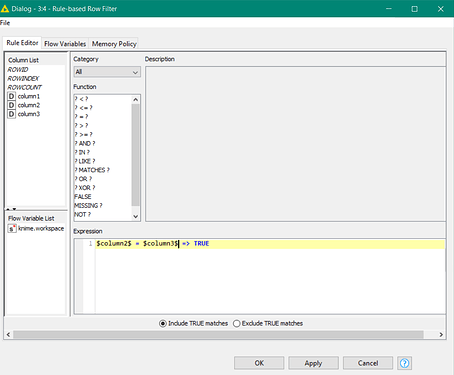The image size is (454, 375).
Task: Click the bottom horizontal scrollbar thumb
Action: pyautogui.click(x=218, y=334)
